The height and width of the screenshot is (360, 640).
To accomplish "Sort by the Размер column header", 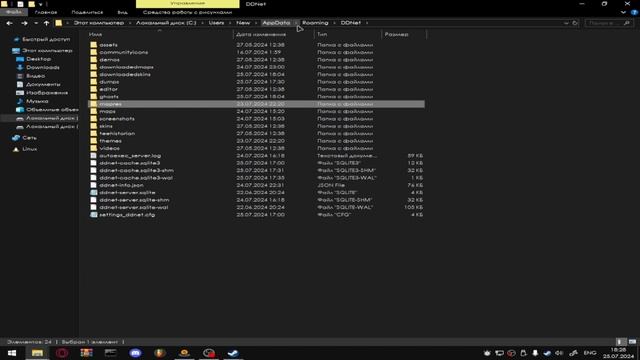I will click(396, 35).
